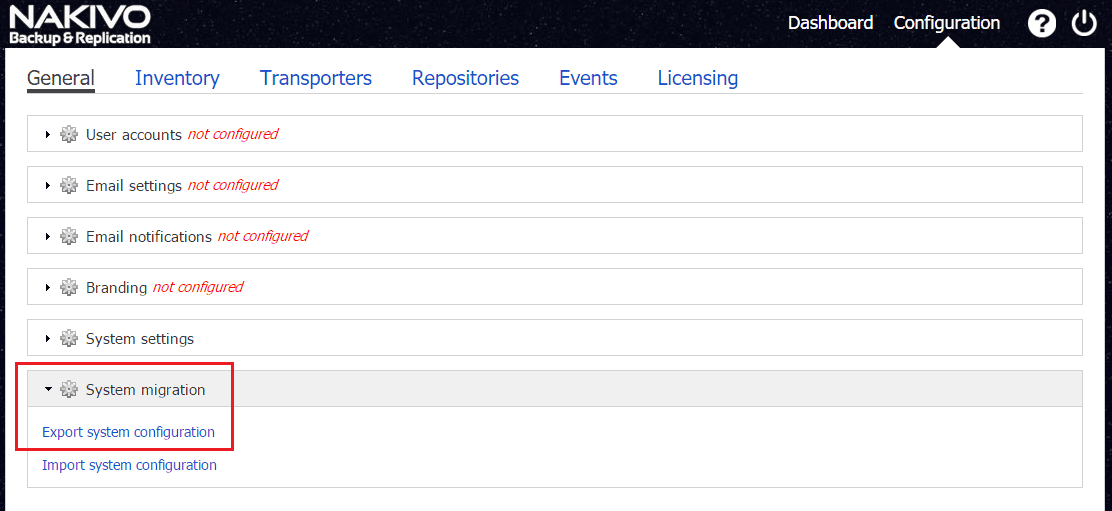The height and width of the screenshot is (511, 1112).
Task: Switch to the Repositories tab
Action: pyautogui.click(x=465, y=78)
